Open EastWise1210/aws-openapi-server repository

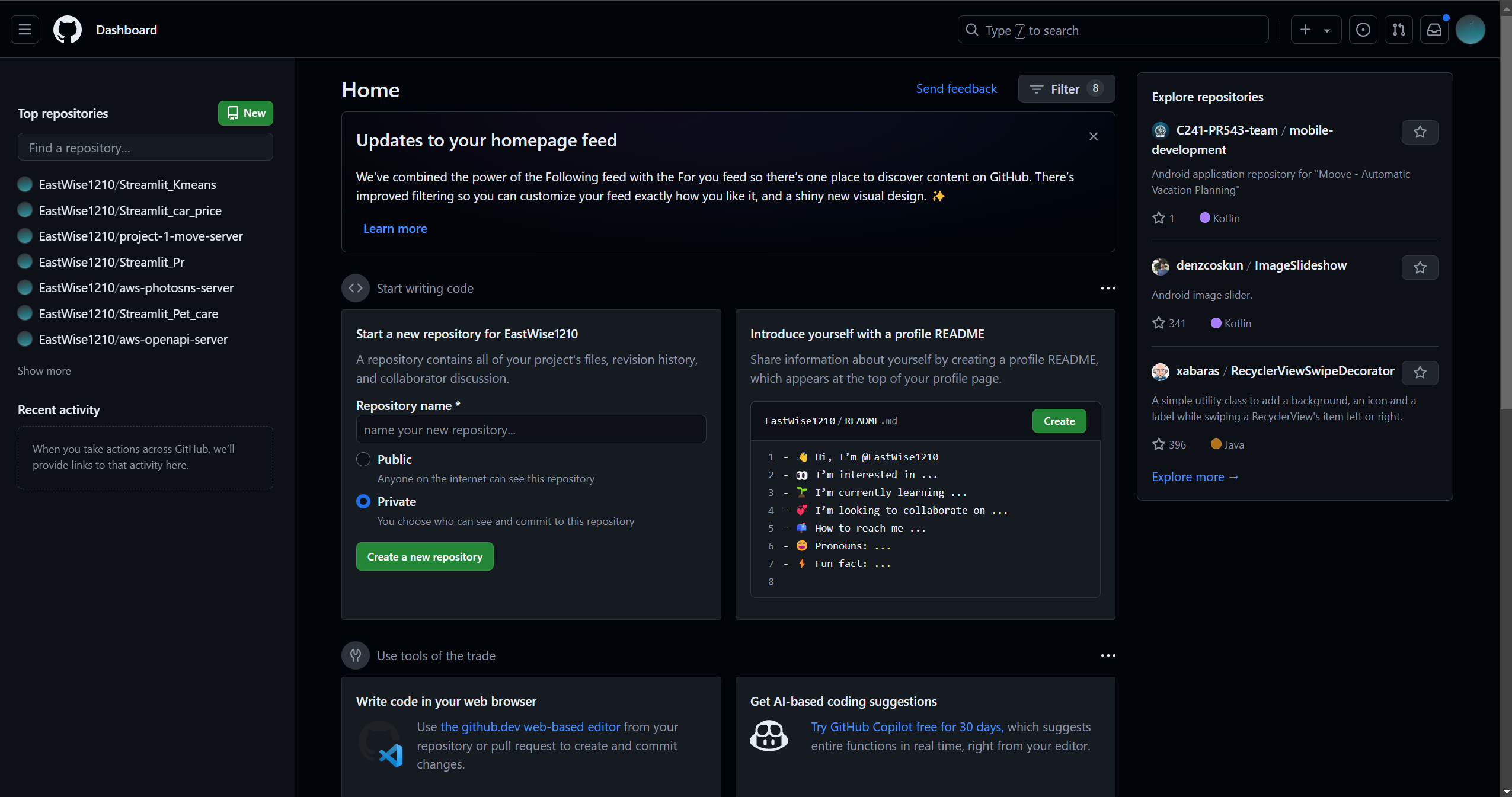pos(133,339)
